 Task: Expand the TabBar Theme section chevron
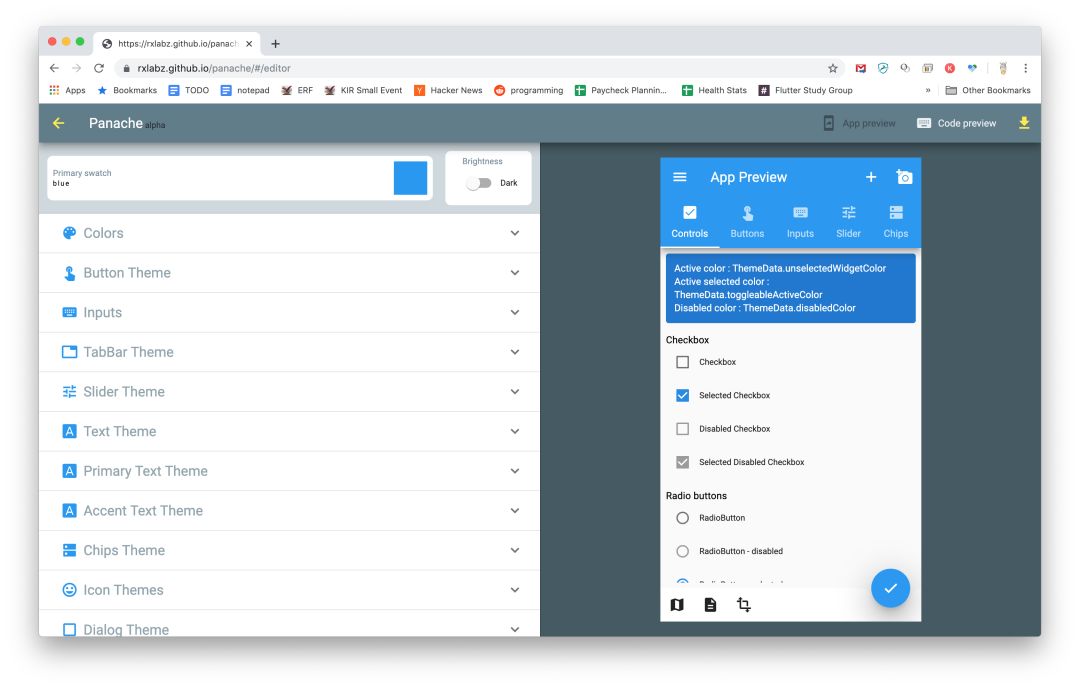[515, 352]
